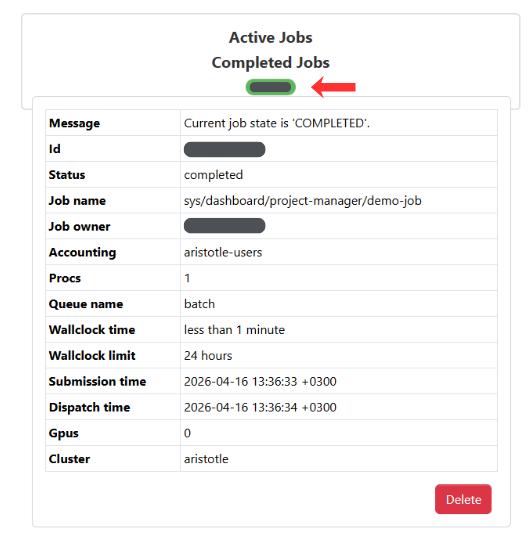Screen dimensions: 530x547
Task: Click the Job name row label
Action: point(77,201)
